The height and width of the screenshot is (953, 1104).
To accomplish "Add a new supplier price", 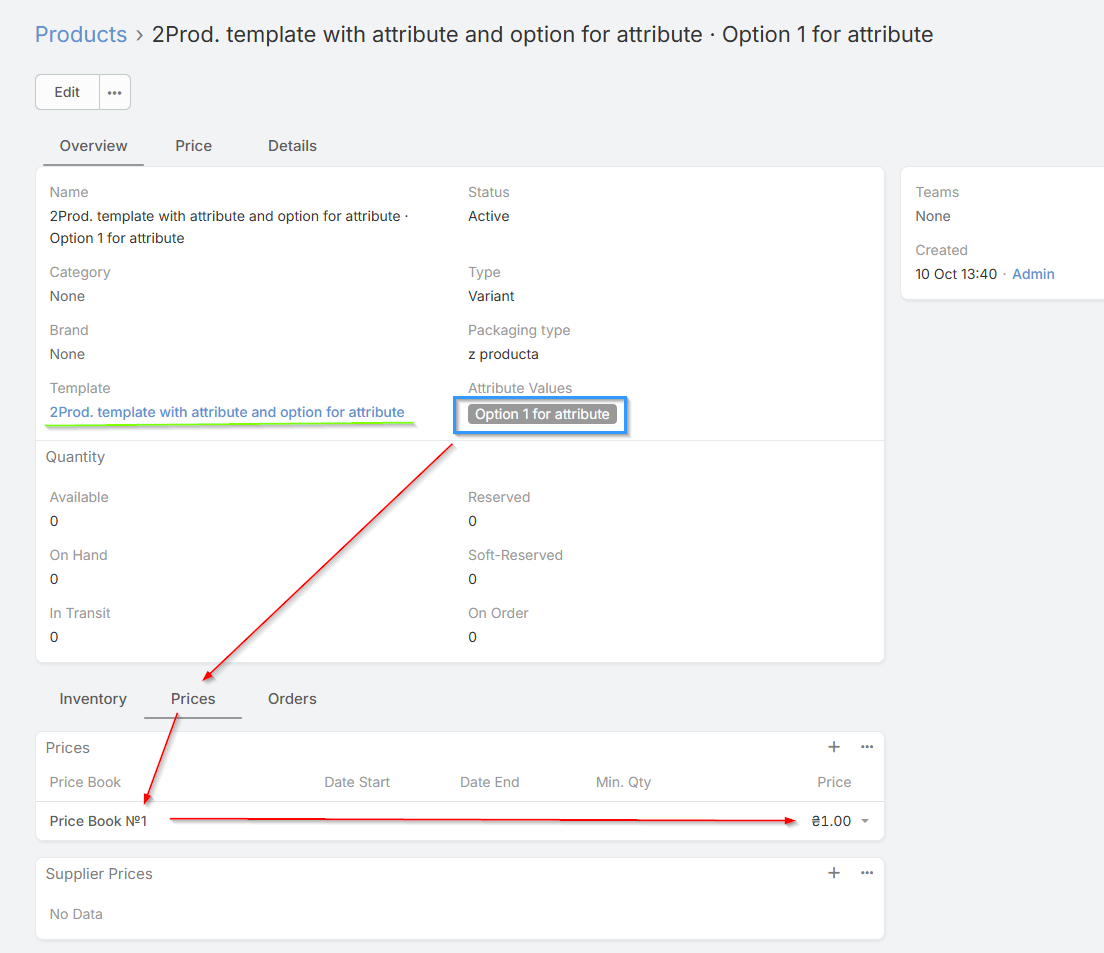I will pos(834,873).
